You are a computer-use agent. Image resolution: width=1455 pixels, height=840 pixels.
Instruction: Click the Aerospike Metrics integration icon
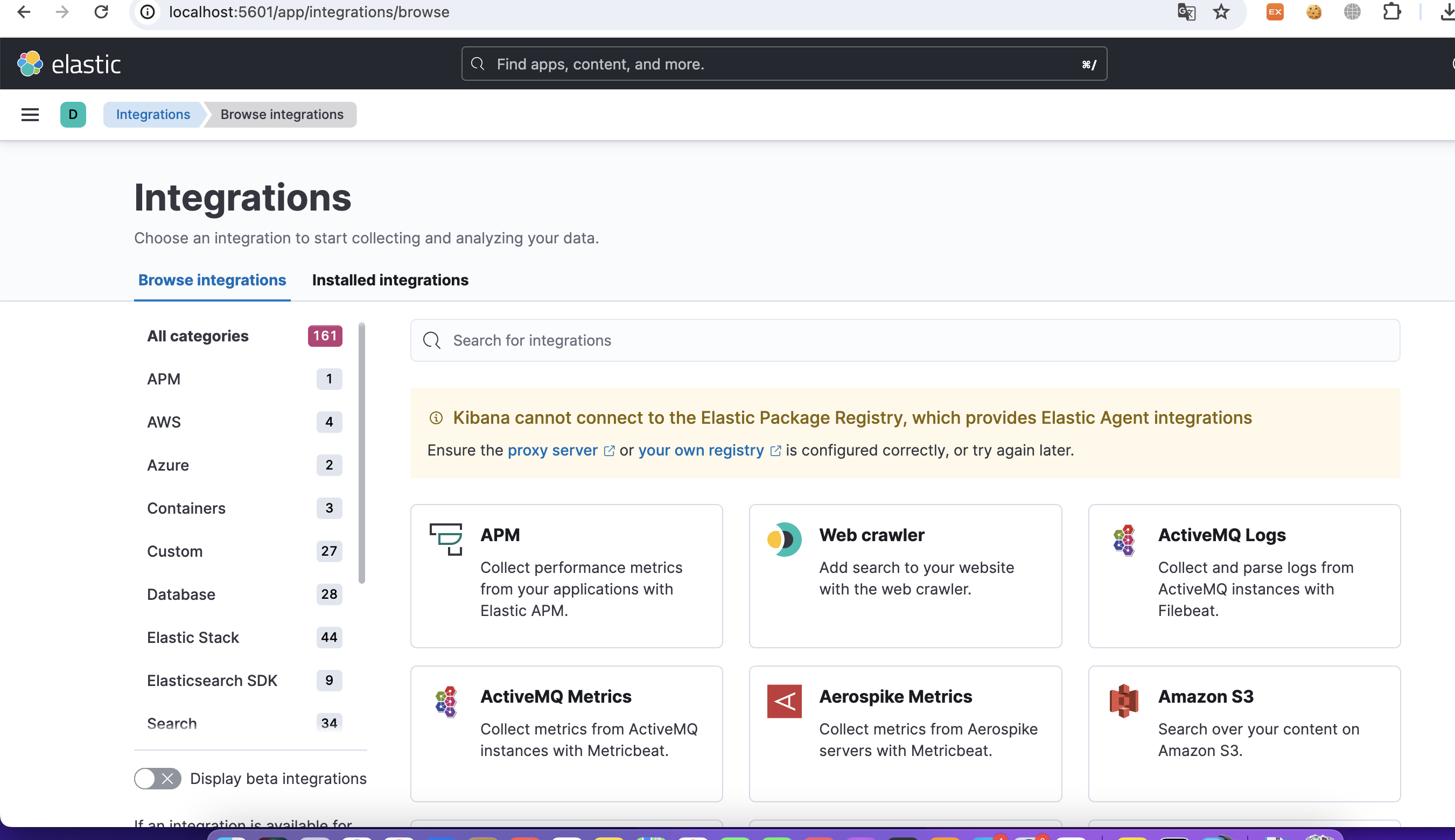click(x=785, y=701)
